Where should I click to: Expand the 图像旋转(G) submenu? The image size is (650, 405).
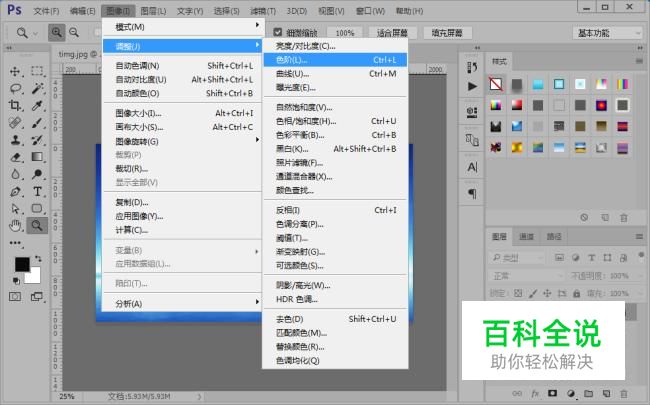tap(182, 141)
